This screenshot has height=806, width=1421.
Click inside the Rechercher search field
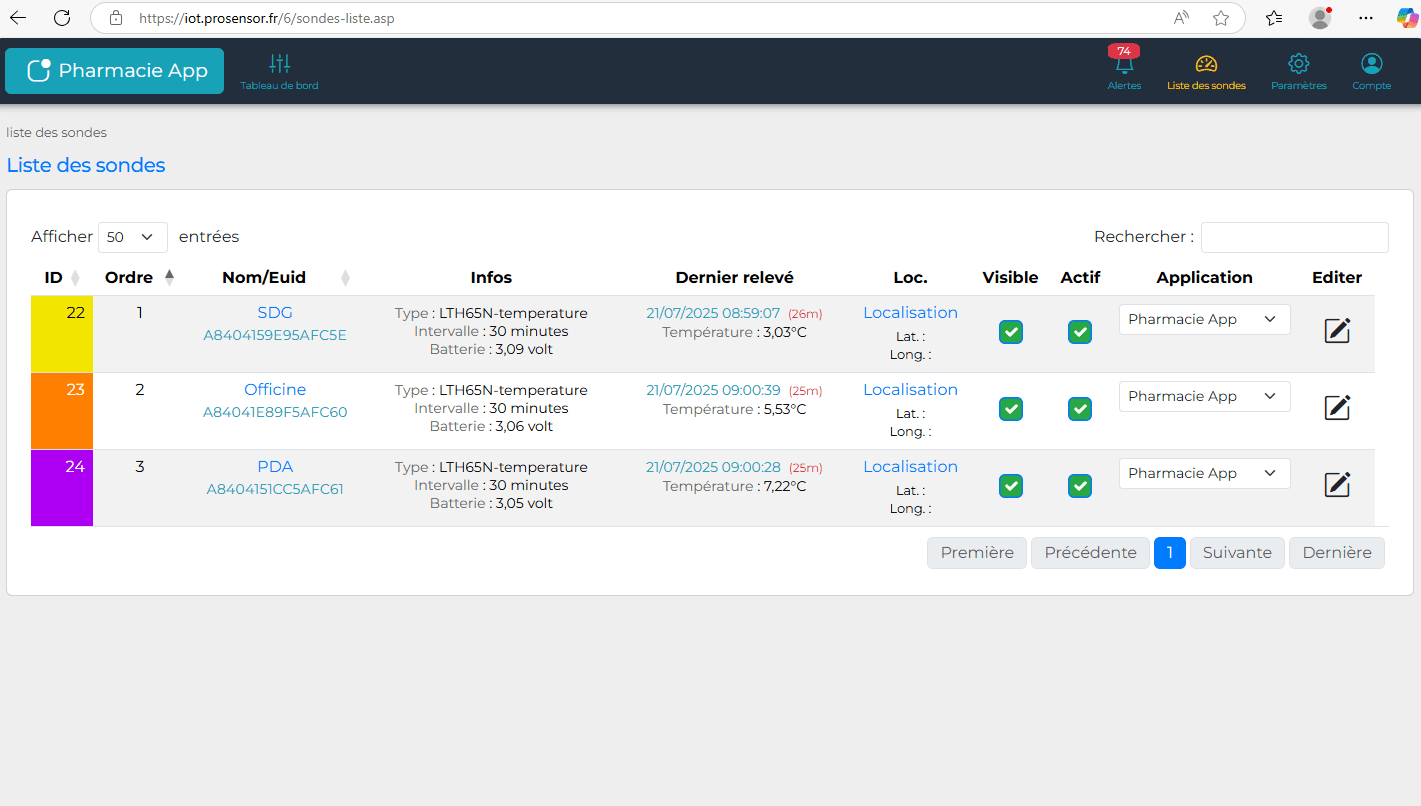click(x=1294, y=237)
